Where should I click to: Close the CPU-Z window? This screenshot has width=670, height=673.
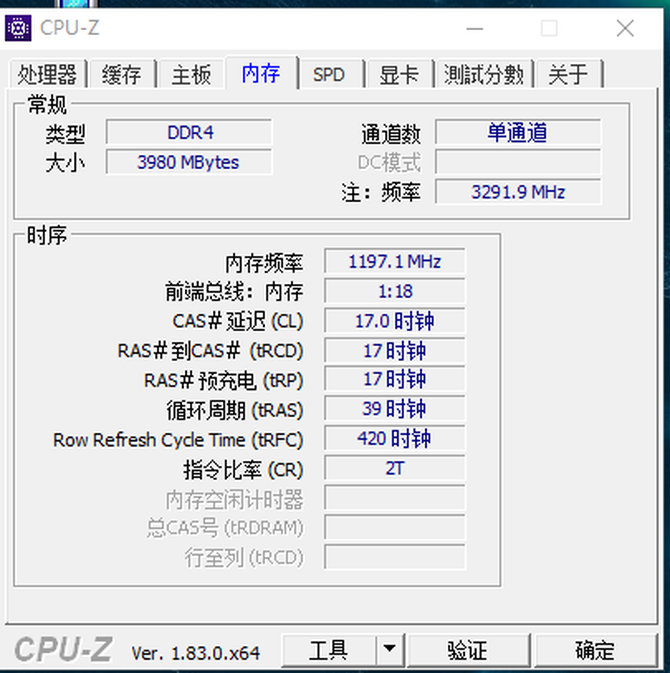[625, 29]
